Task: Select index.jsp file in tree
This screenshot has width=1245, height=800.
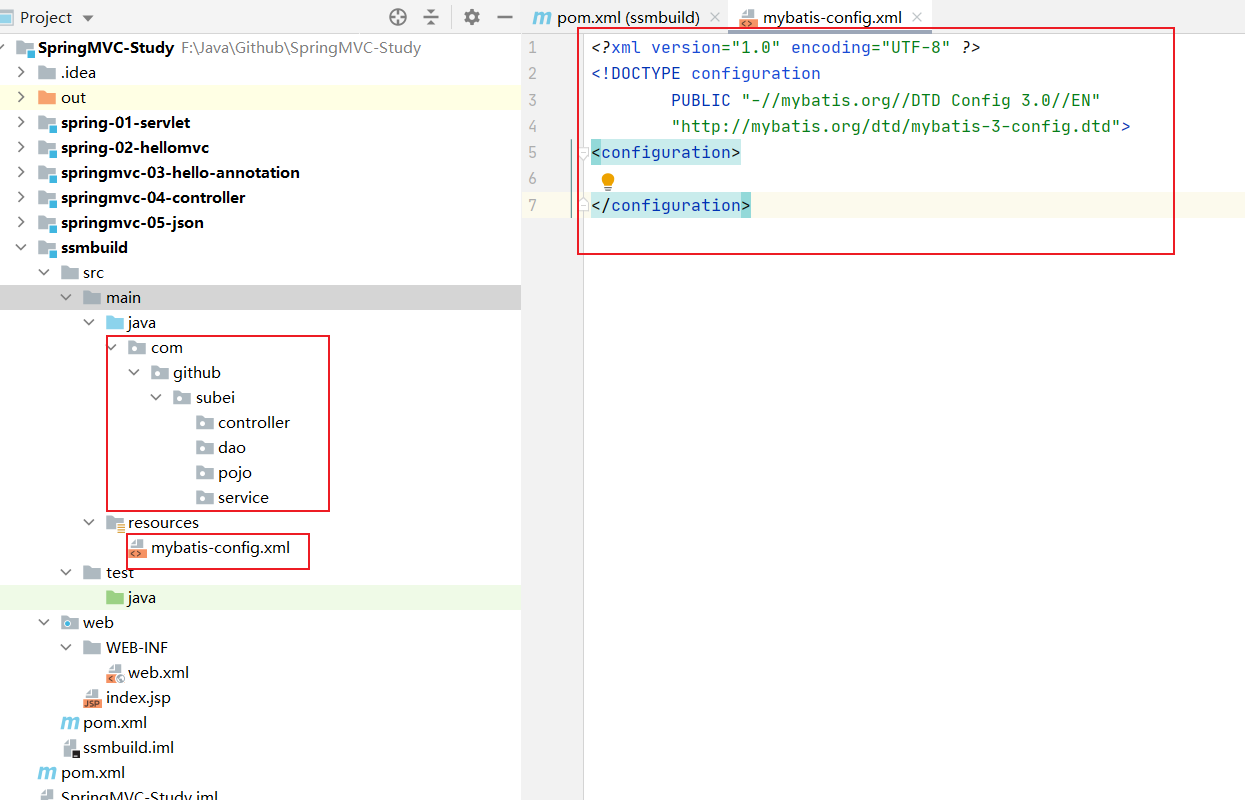Action: [138, 698]
